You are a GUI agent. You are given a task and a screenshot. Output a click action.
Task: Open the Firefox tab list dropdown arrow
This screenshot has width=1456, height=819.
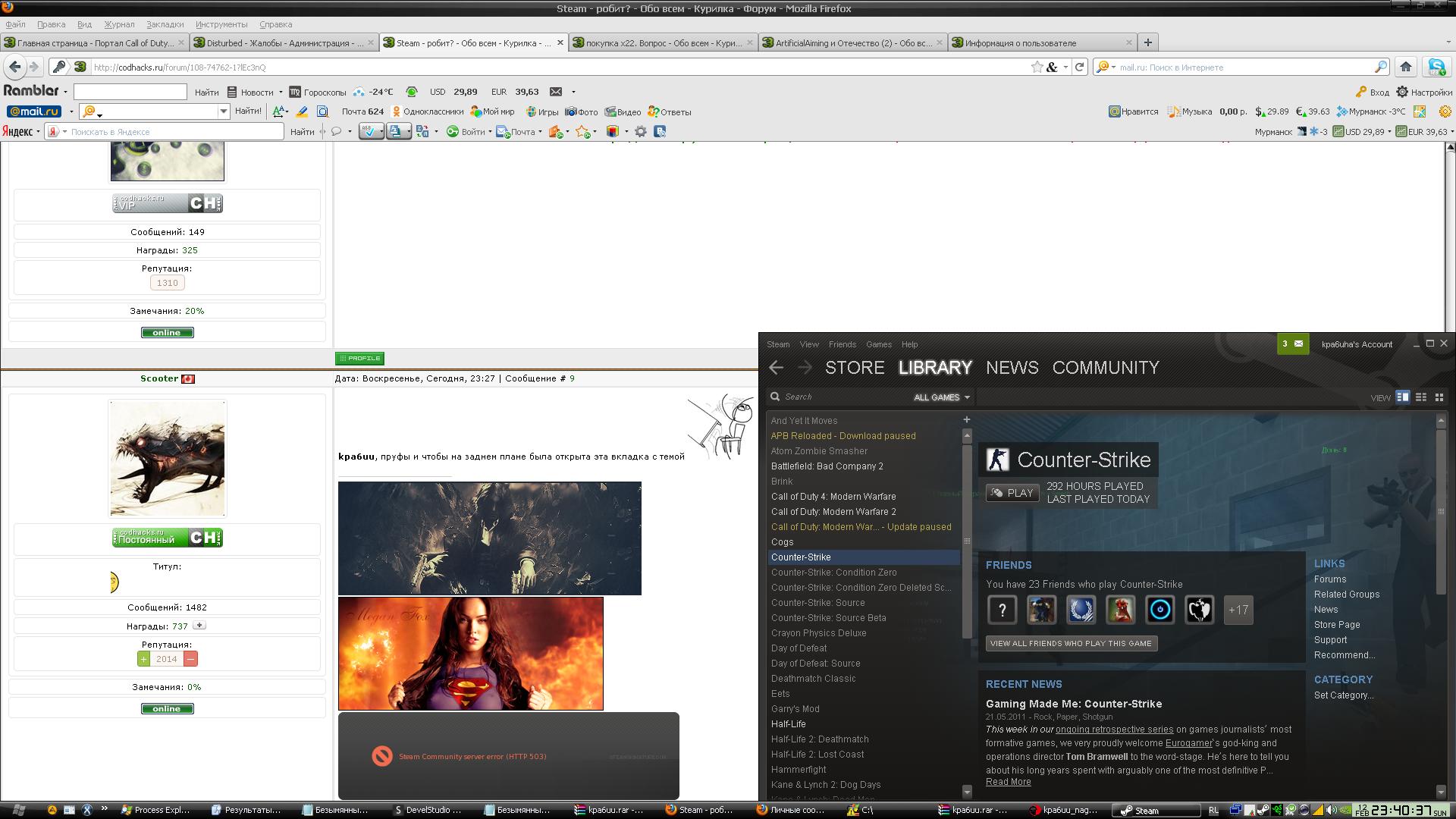pos(1448,42)
